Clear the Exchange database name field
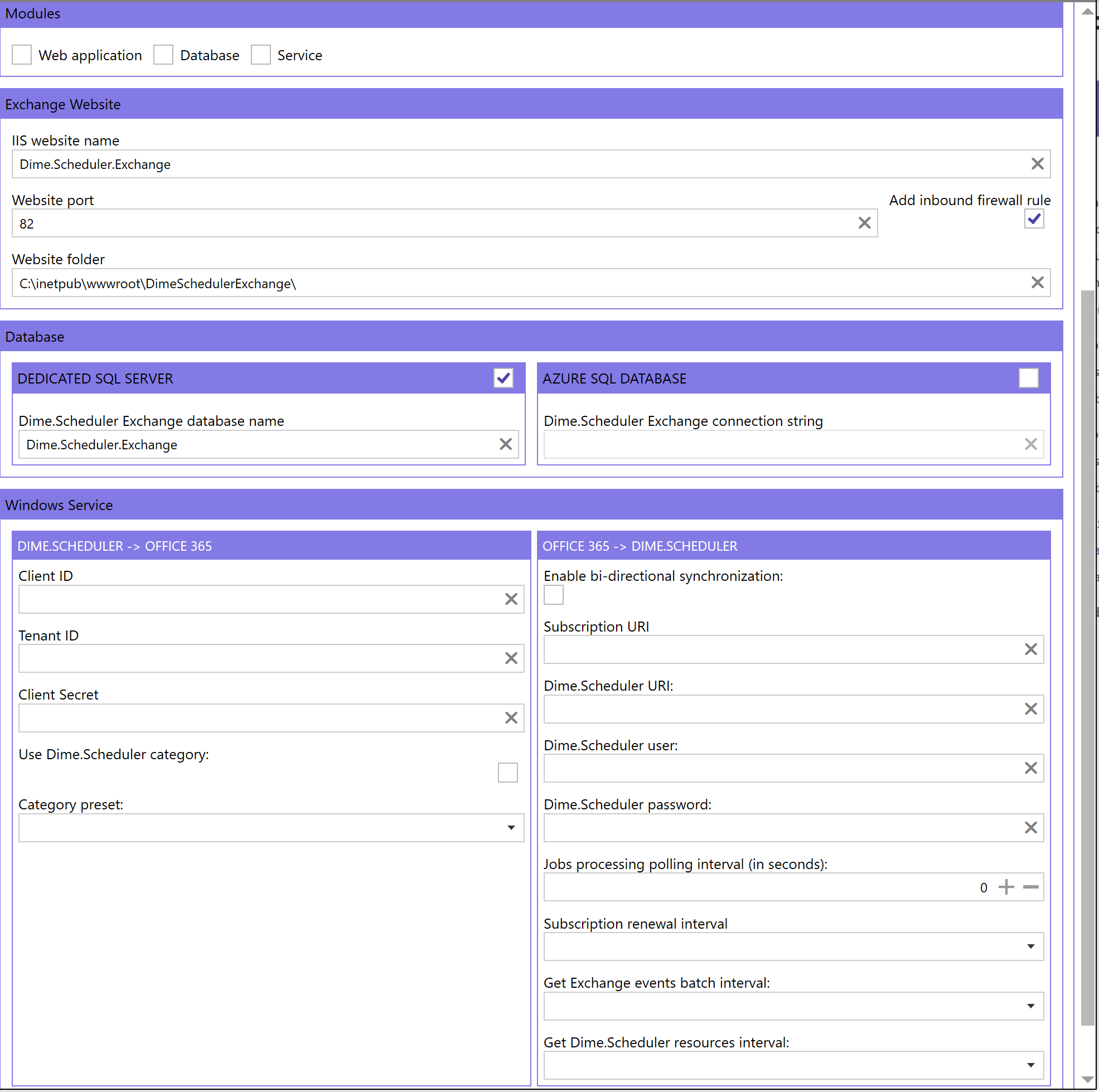The height and width of the screenshot is (1092, 1099). click(x=505, y=444)
